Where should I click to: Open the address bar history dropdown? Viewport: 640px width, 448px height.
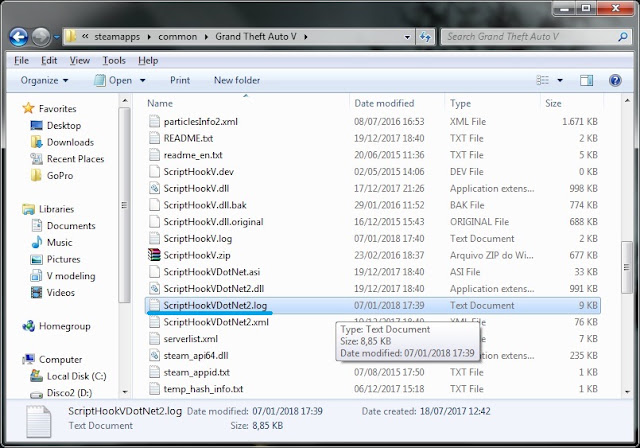[x=407, y=37]
